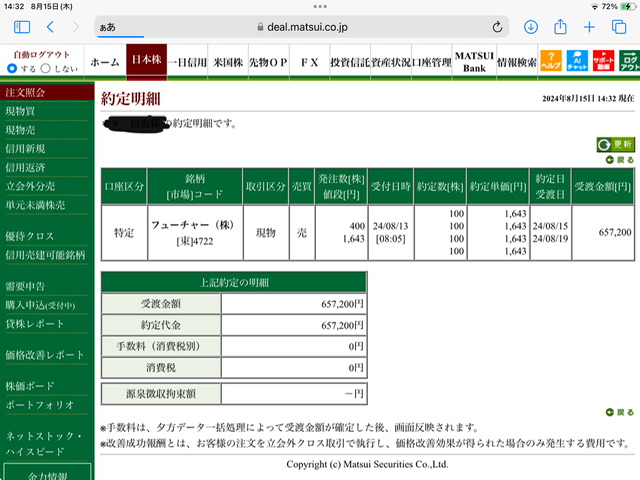Open 現物売 in the sidebar
The image size is (640, 480).
(20, 130)
